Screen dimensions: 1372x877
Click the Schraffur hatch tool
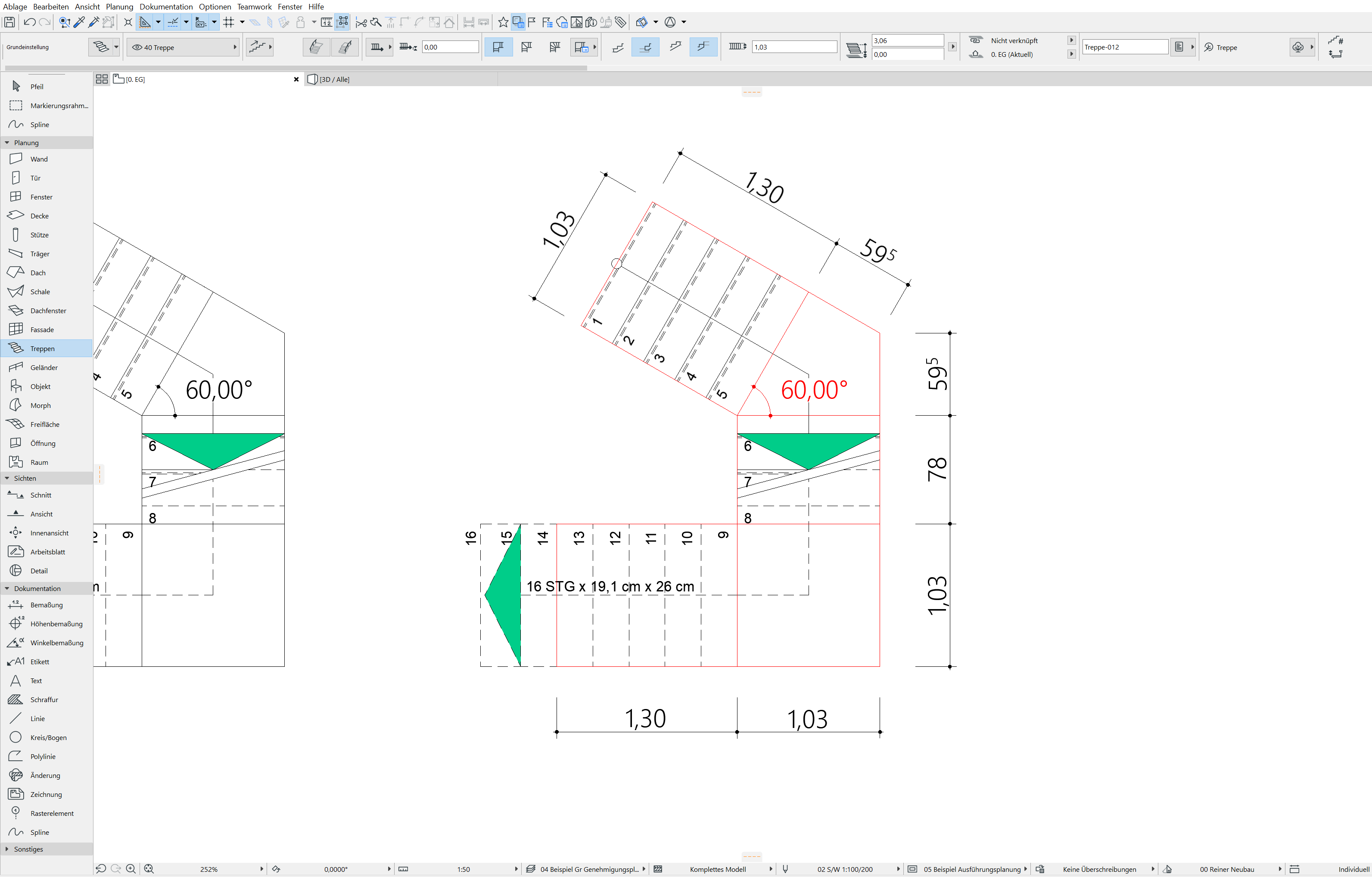pos(44,700)
